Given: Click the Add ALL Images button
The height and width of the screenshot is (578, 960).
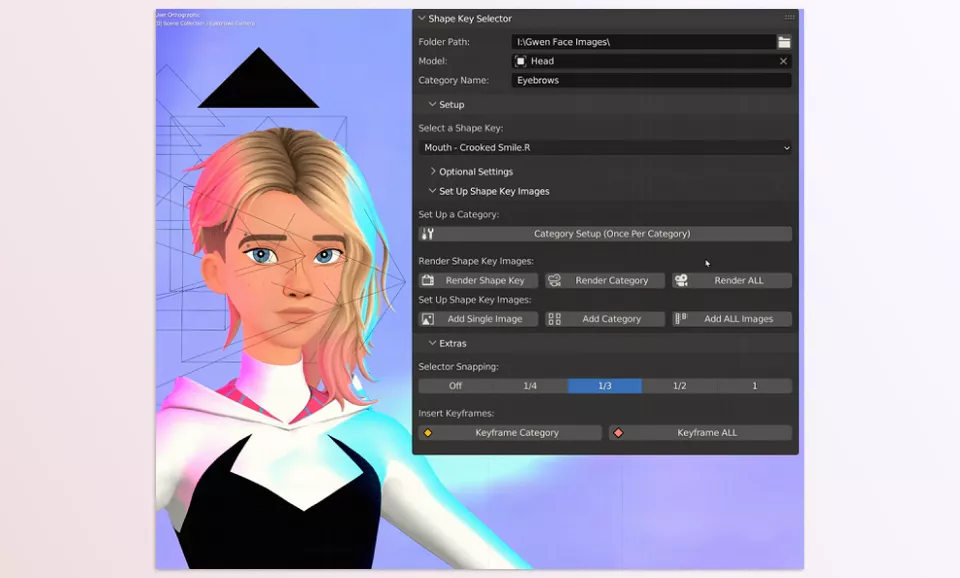Looking at the screenshot, I should [732, 319].
